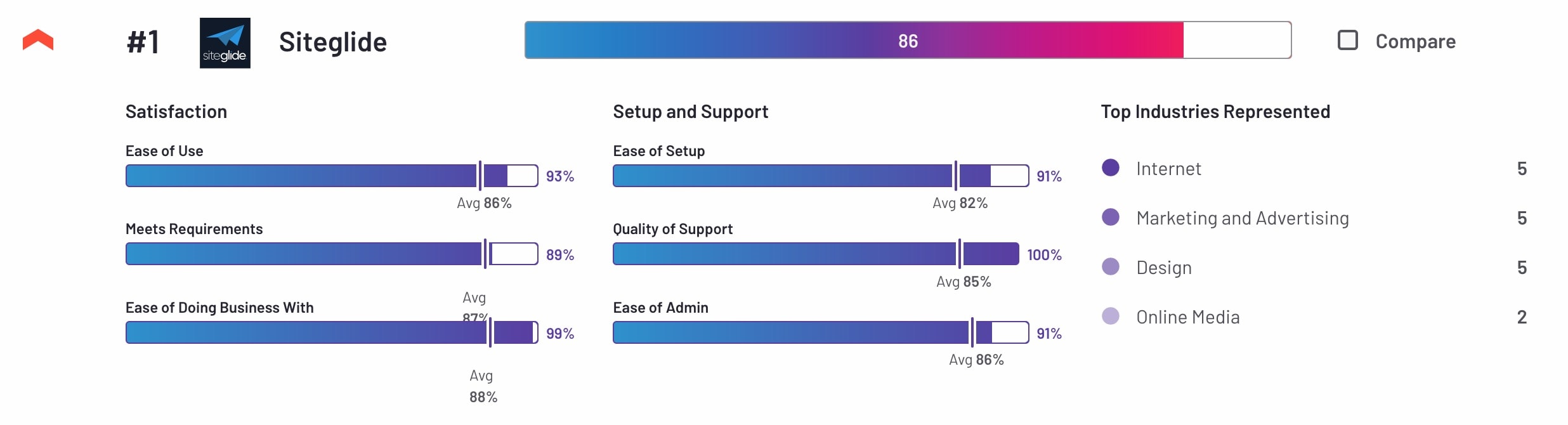Select the Marketing and Advertising industry label
The height and width of the screenshot is (425, 1568).
[1242, 218]
